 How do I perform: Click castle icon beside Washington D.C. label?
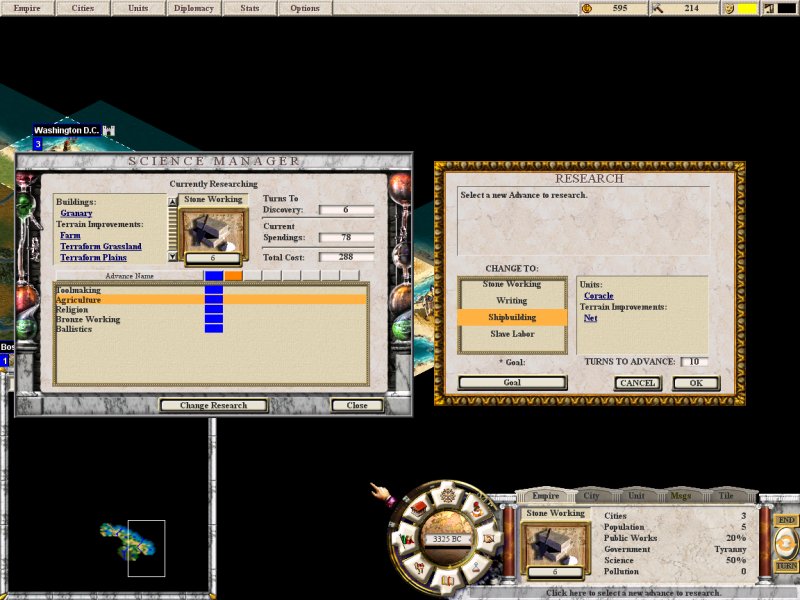(109, 131)
